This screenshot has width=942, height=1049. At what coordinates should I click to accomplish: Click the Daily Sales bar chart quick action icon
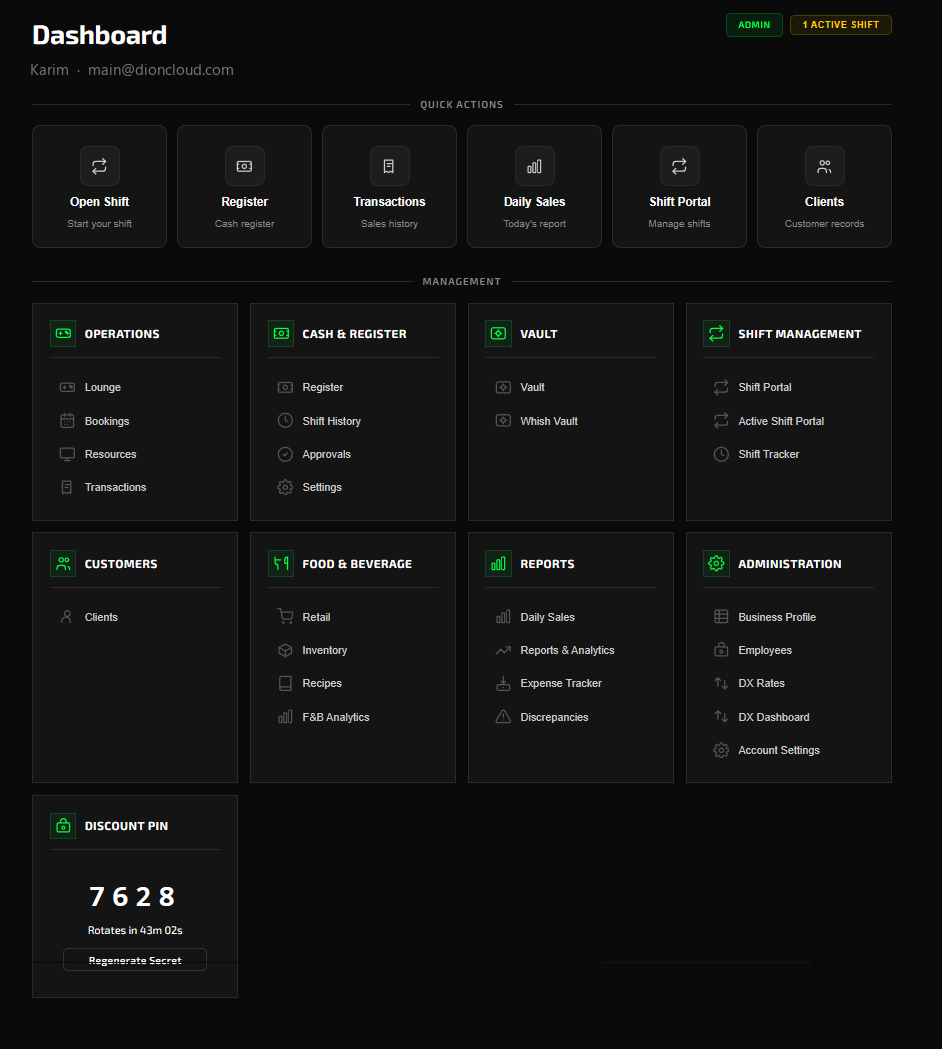tap(535, 166)
